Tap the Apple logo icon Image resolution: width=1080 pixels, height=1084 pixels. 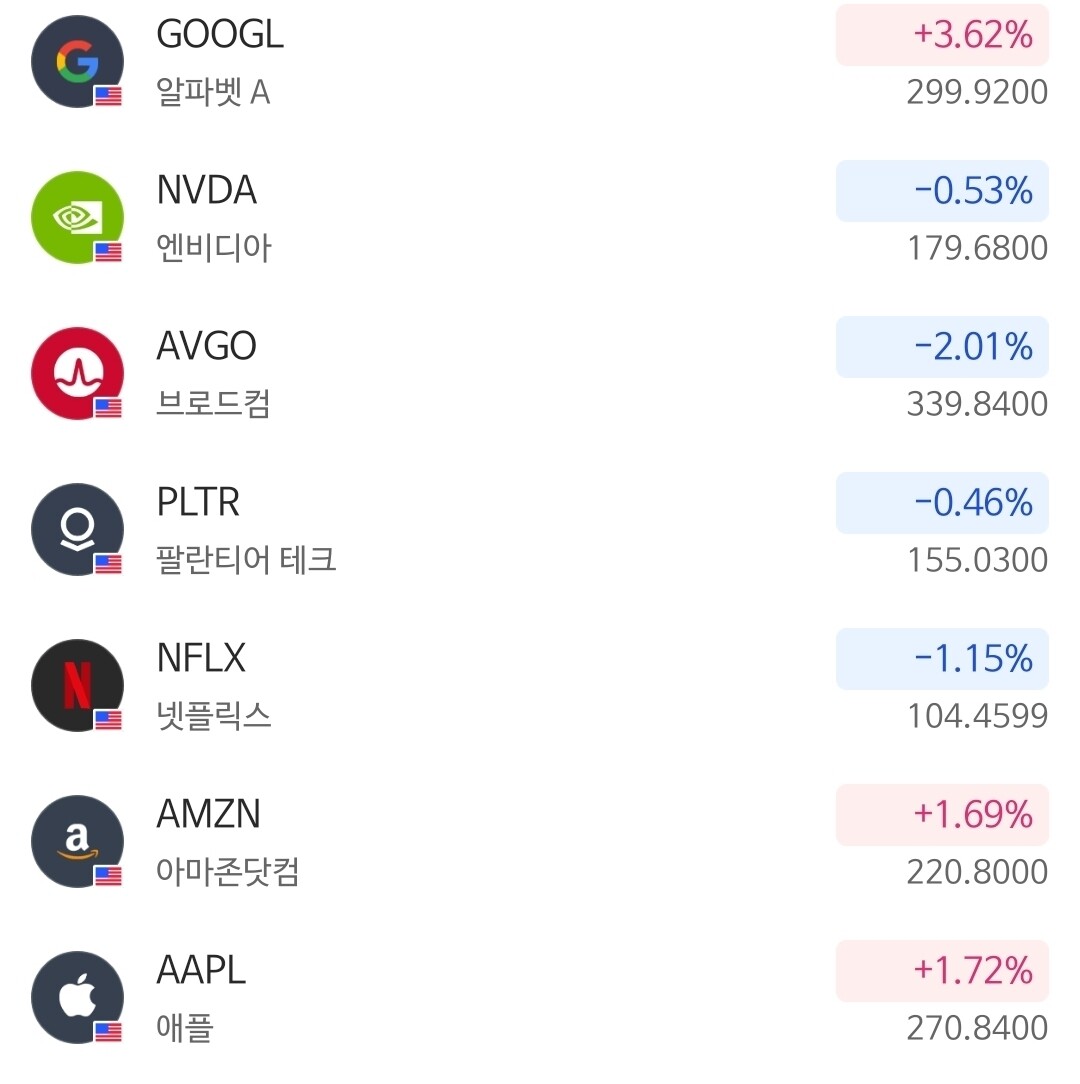tap(77, 998)
